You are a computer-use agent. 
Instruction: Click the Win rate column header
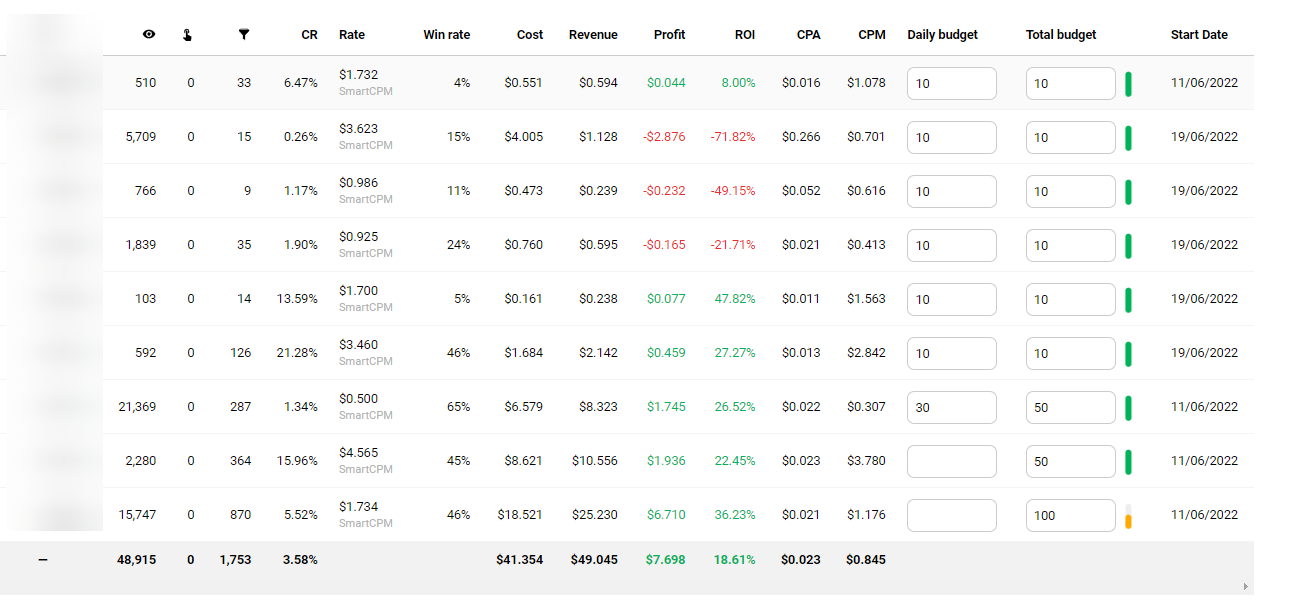(x=446, y=35)
